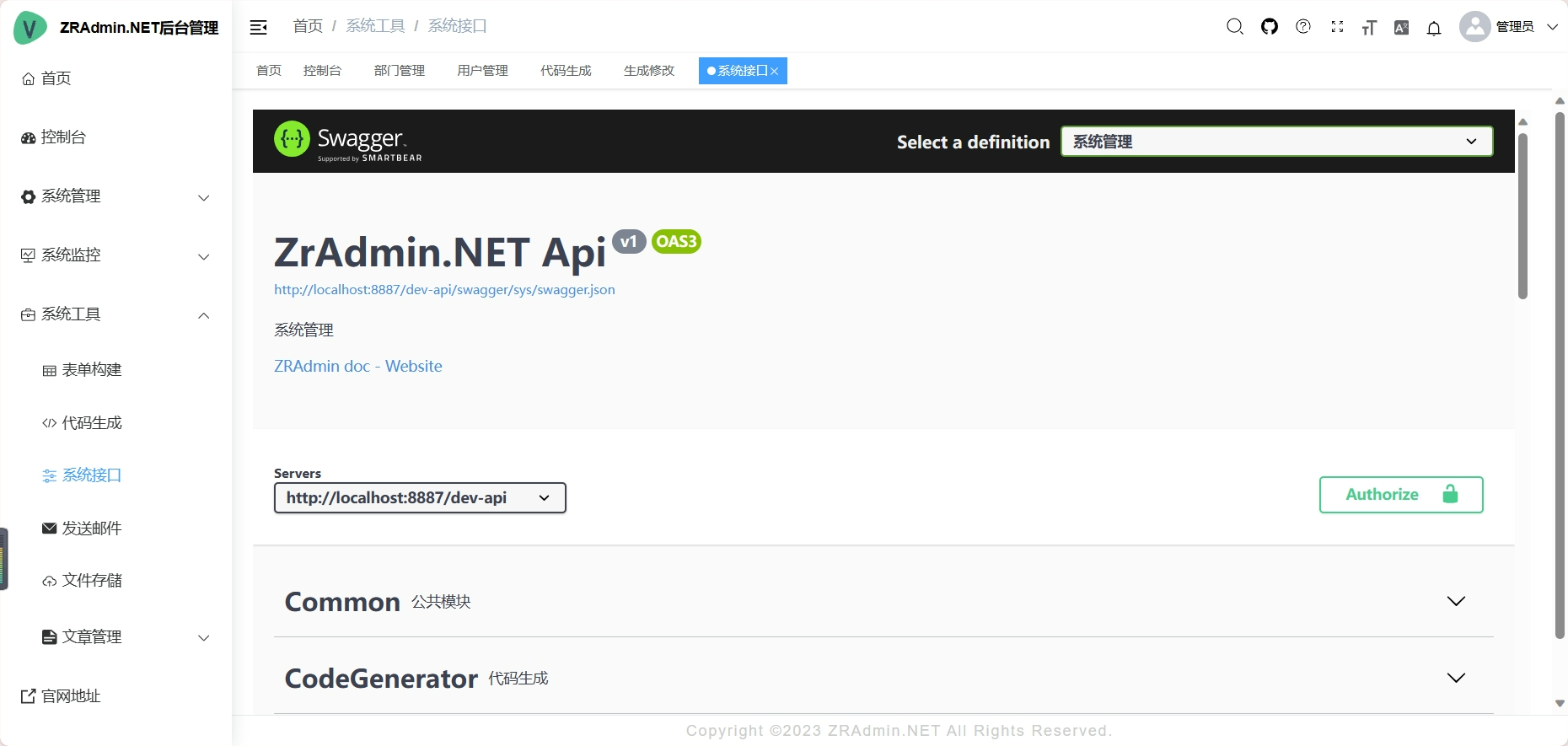Open the Servers URL dropdown

420,498
